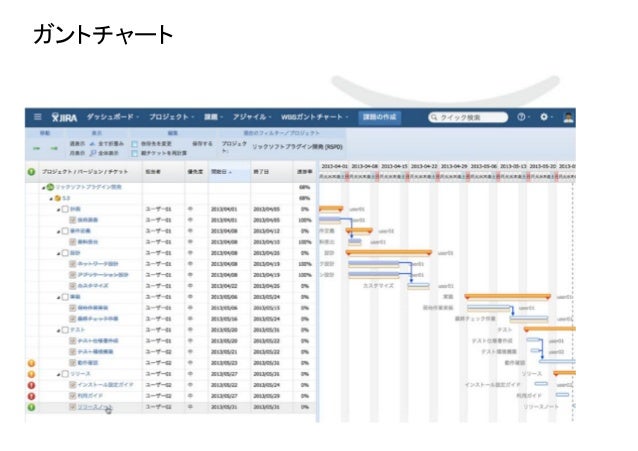Click the orange warning icon on 動作確認 row
This screenshot has width=638, height=451.
click(31, 363)
